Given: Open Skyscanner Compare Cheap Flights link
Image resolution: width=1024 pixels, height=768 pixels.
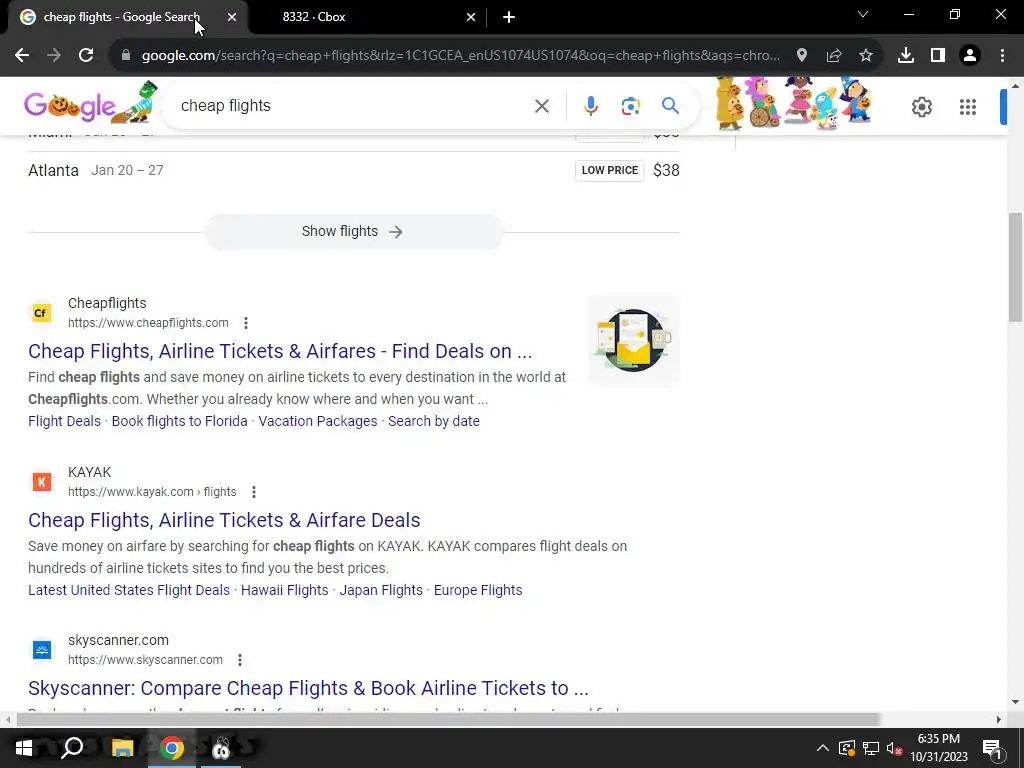Looking at the screenshot, I should click(308, 688).
